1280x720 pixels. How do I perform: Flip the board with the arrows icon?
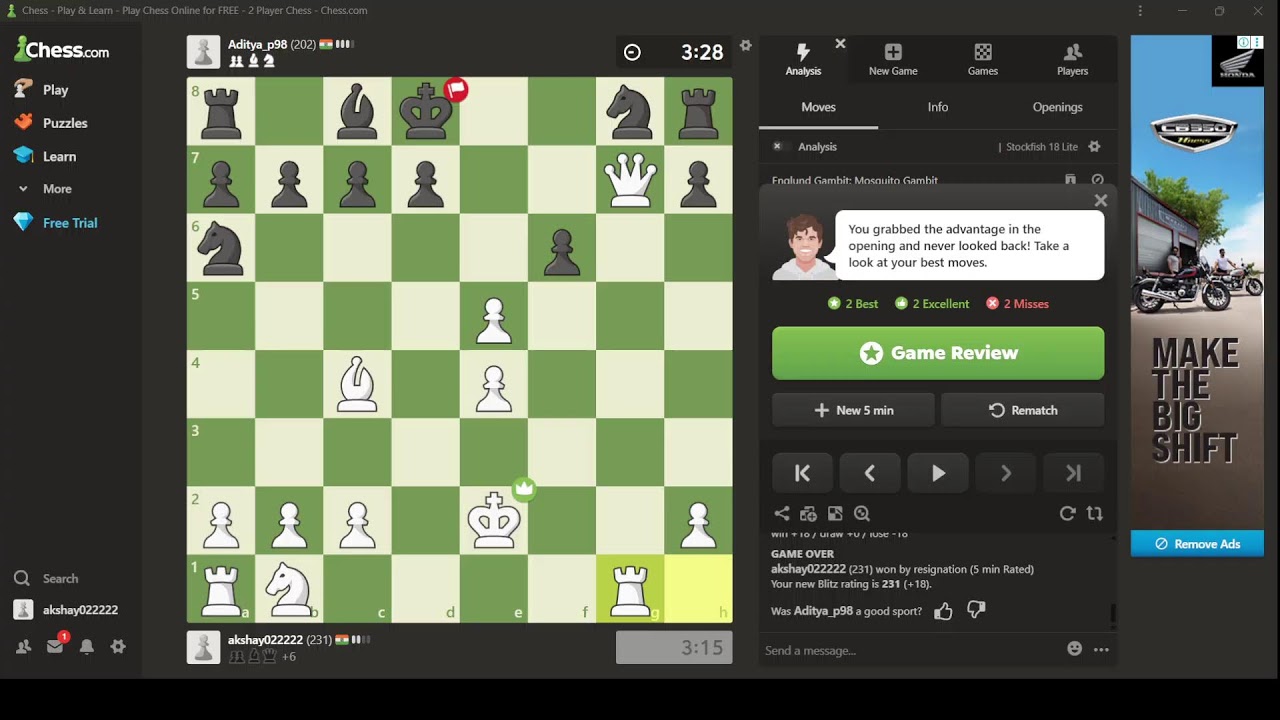click(x=1095, y=513)
